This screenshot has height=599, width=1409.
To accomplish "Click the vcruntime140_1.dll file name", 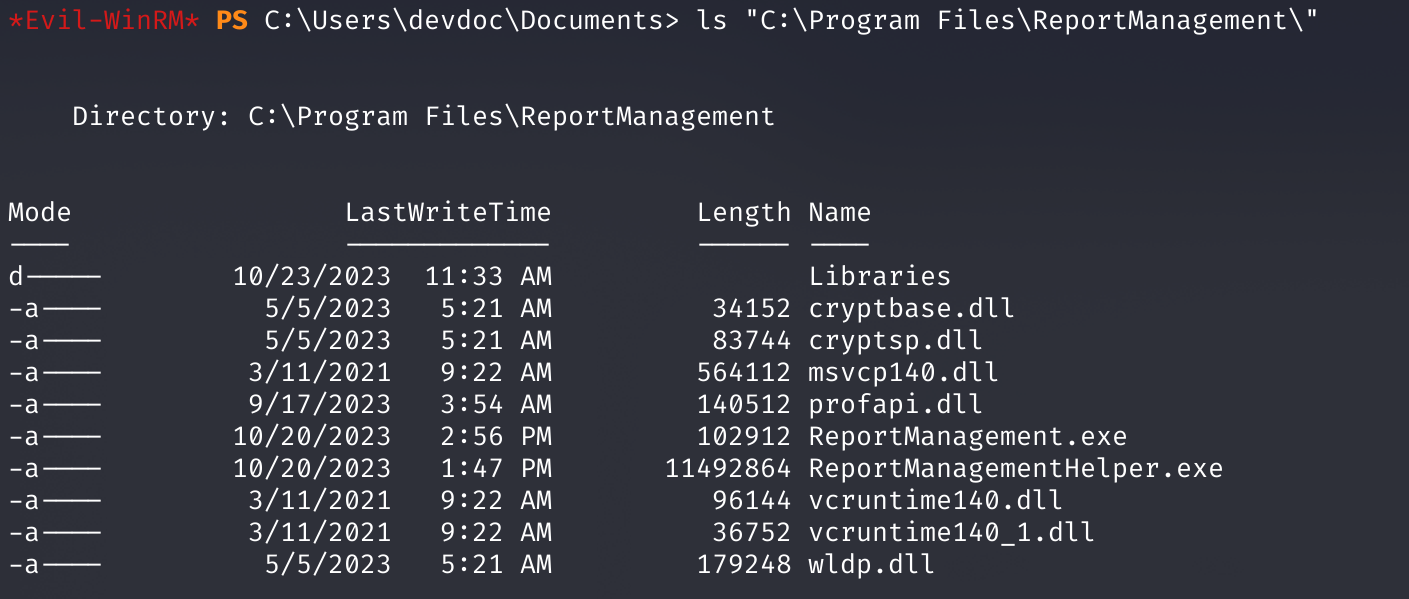I will (x=951, y=532).
